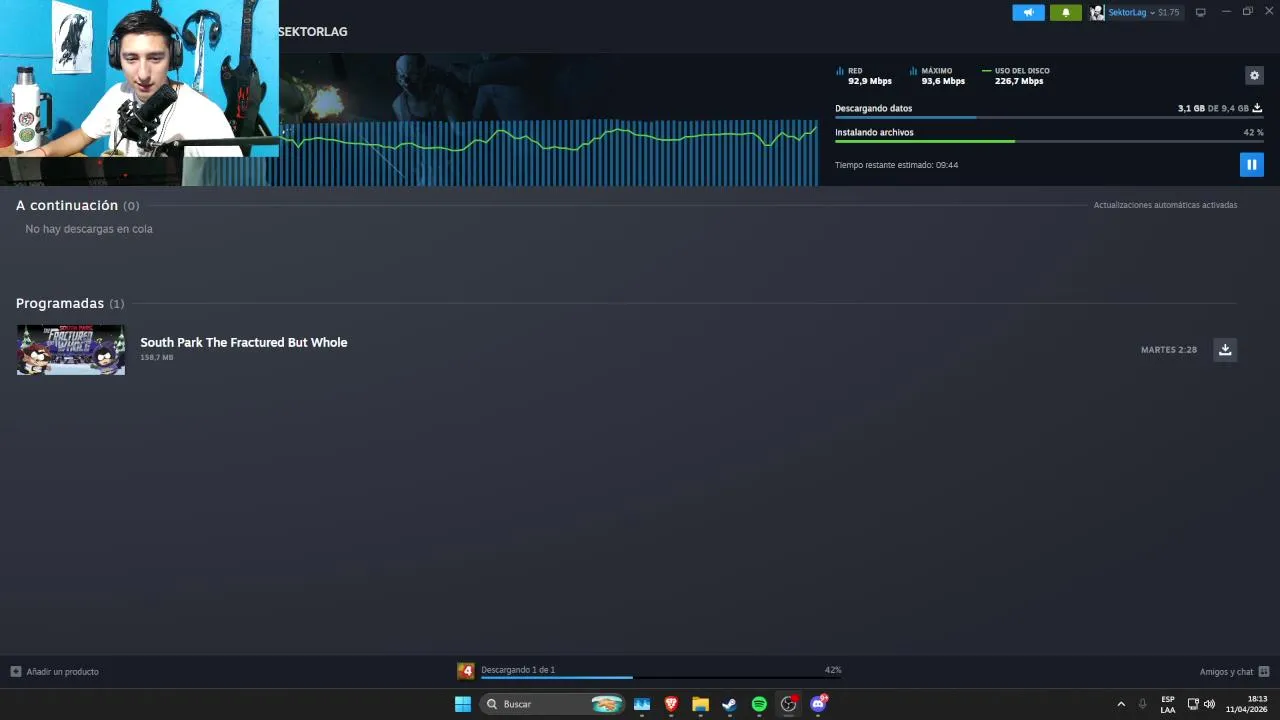This screenshot has height=720, width=1280.
Task: Open ESP LAA language selector
Action: 1168,704
